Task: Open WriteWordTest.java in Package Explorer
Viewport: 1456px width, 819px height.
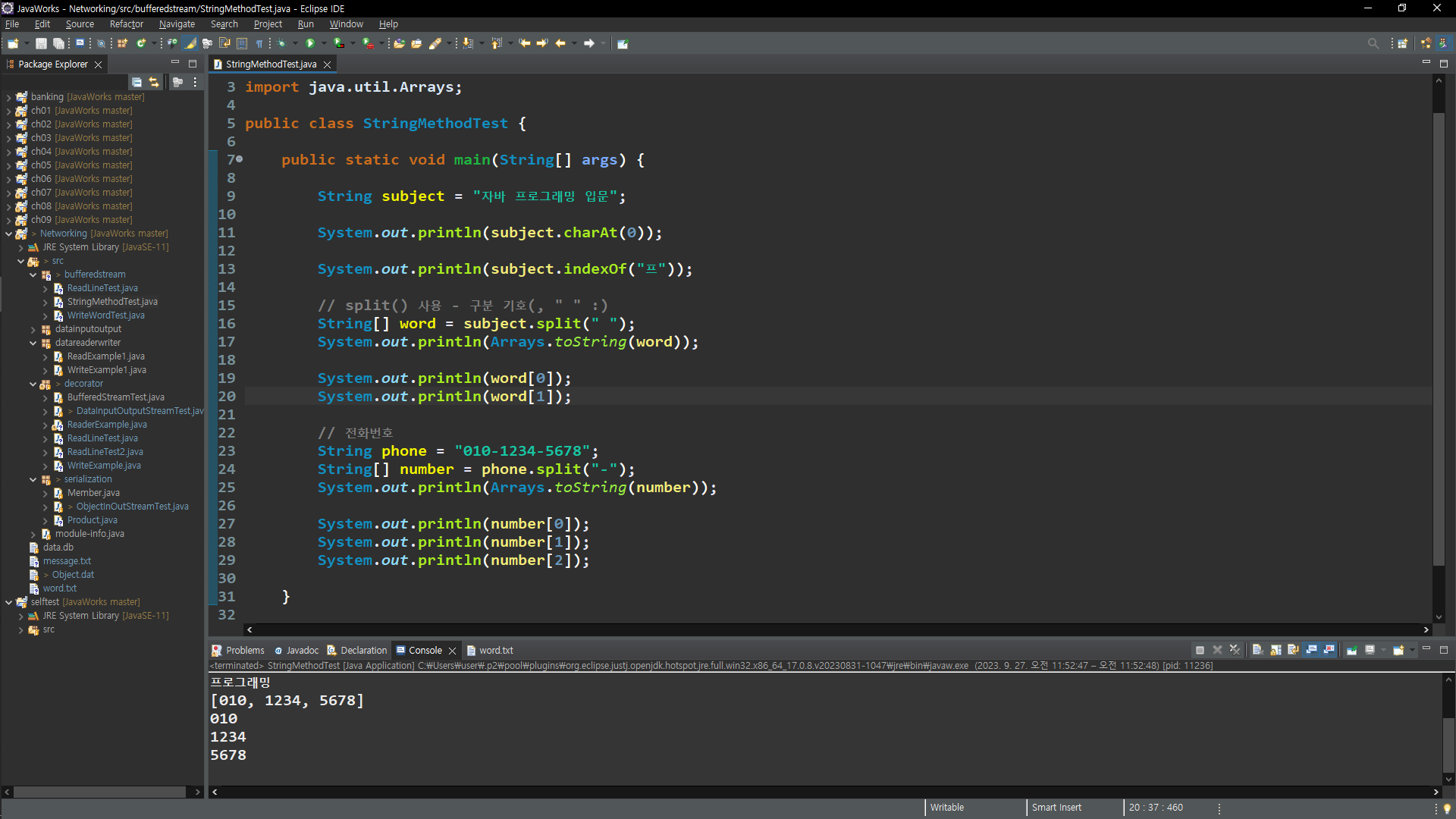Action: (x=105, y=315)
